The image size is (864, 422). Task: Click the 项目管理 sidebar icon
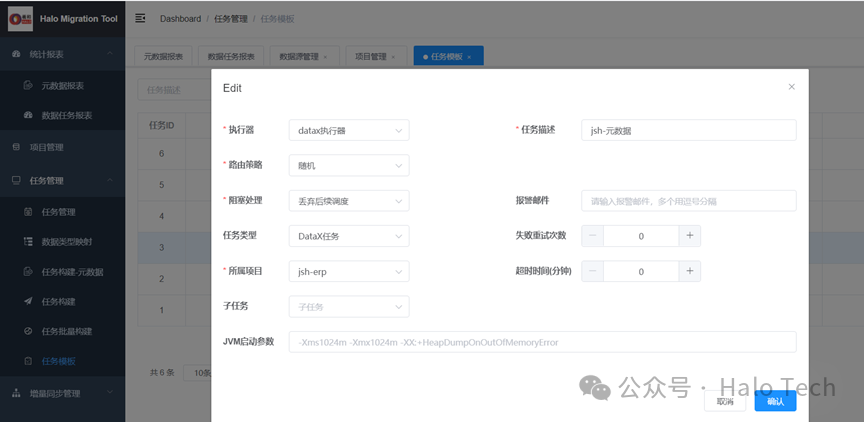point(16,147)
